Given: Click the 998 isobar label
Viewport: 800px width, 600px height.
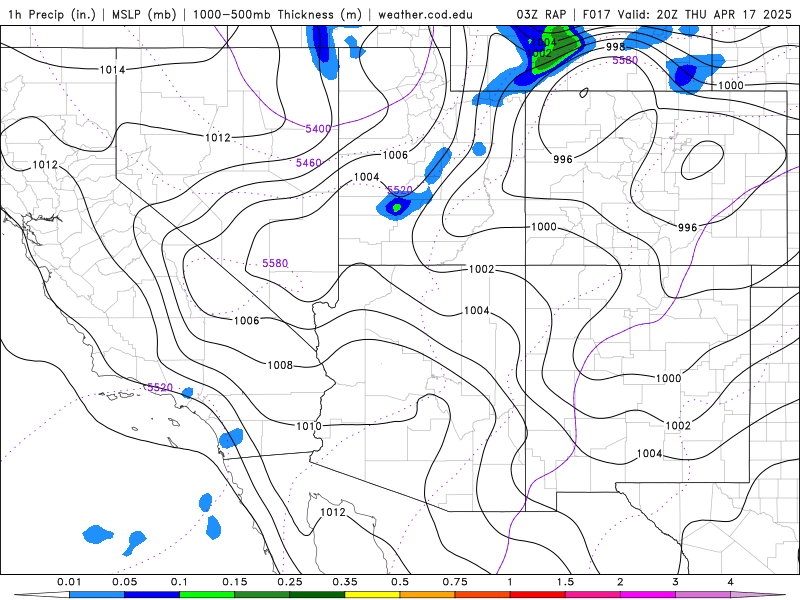Looking at the screenshot, I should [x=615, y=47].
